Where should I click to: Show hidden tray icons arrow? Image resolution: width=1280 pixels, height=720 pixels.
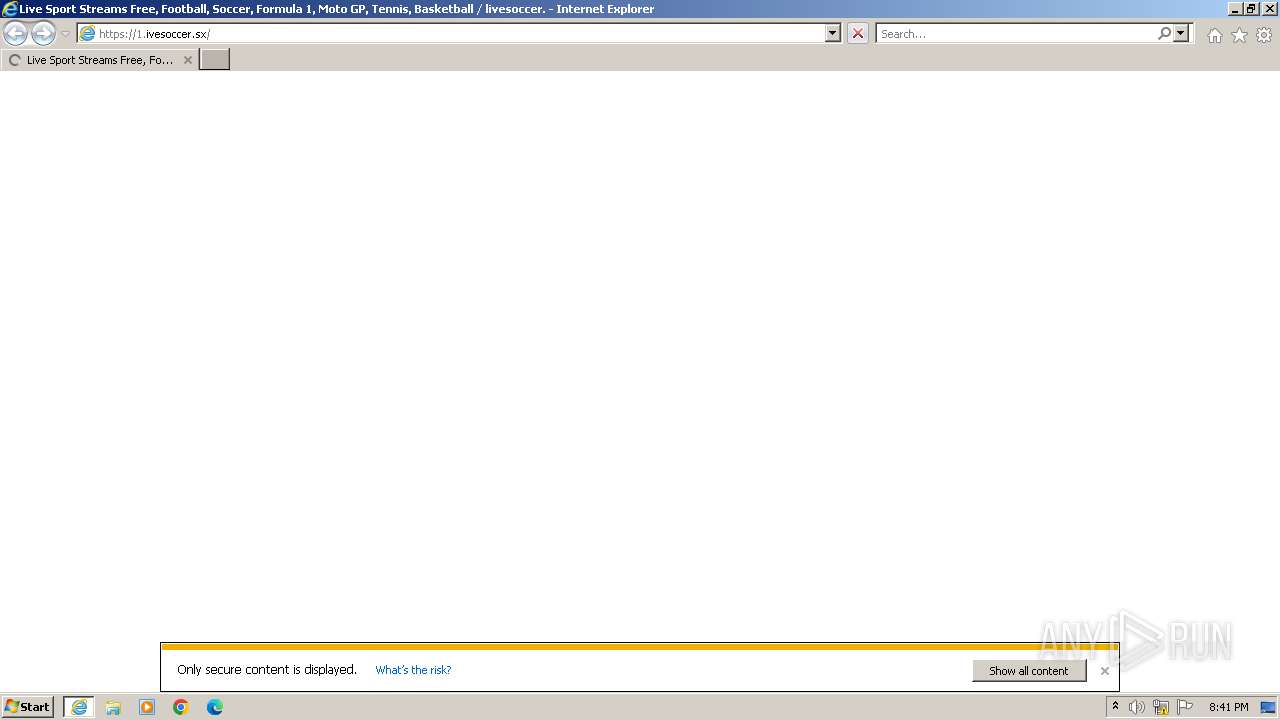click(1115, 707)
